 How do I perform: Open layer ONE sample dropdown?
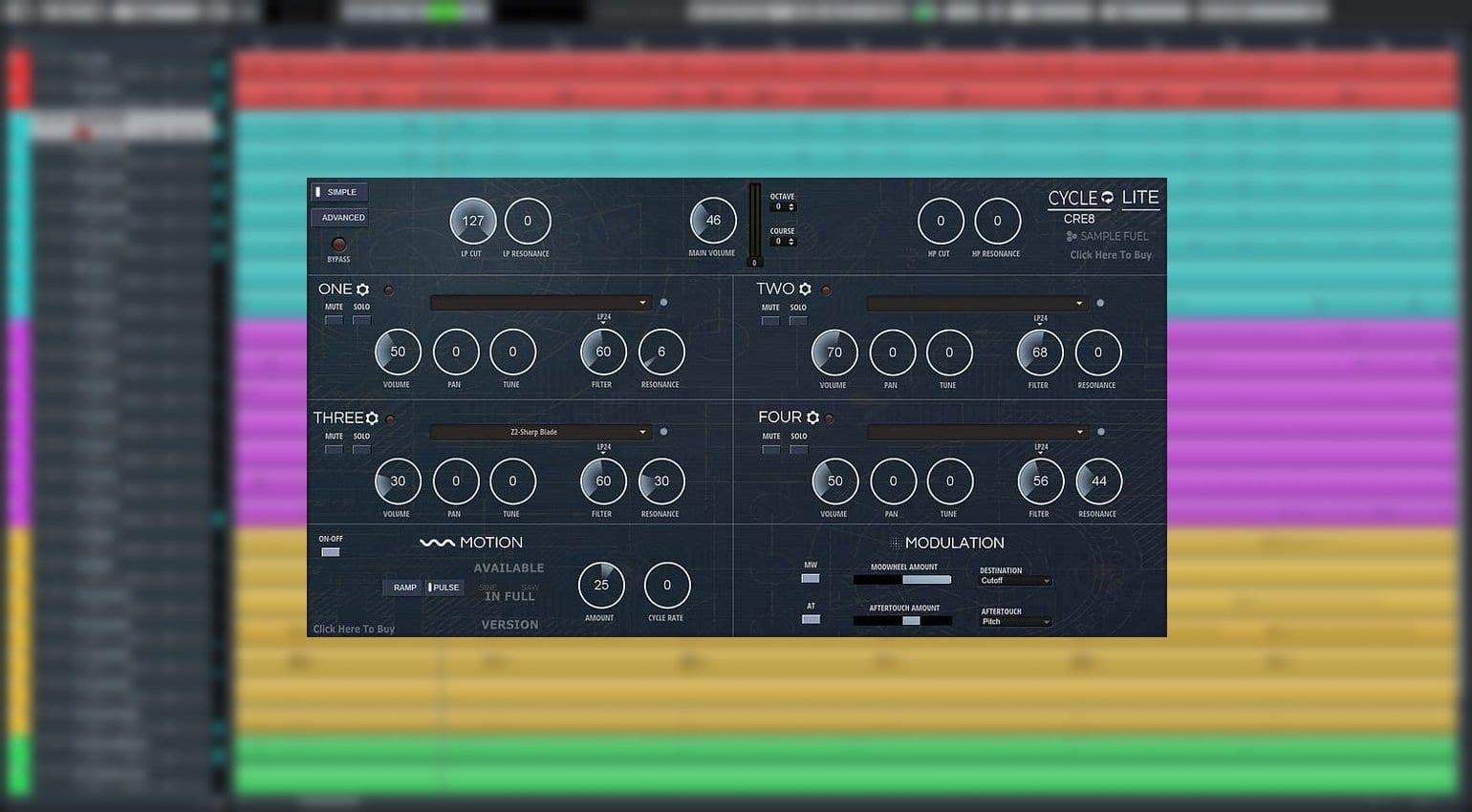(541, 303)
